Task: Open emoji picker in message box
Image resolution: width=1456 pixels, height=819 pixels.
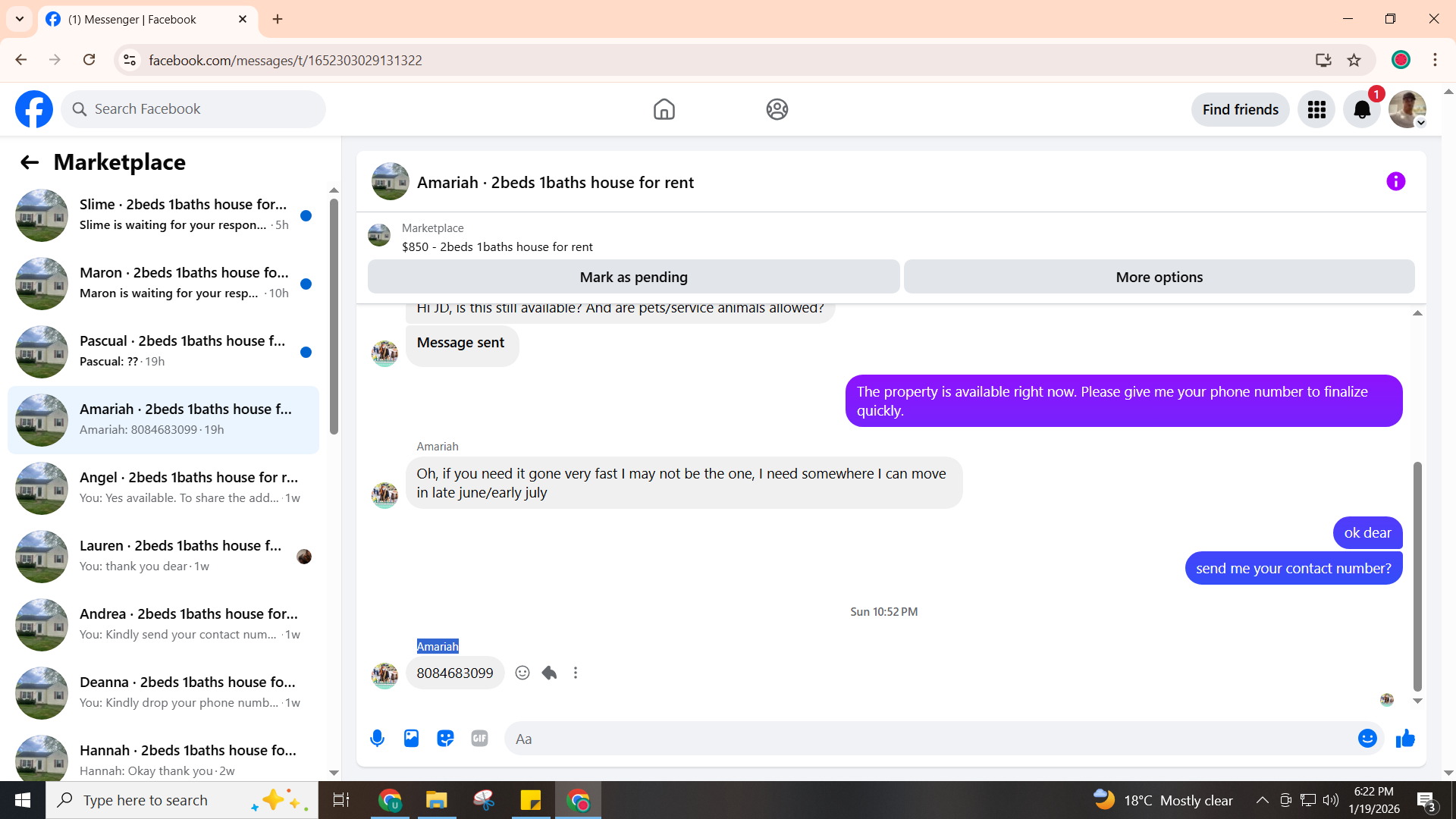Action: click(x=1367, y=739)
